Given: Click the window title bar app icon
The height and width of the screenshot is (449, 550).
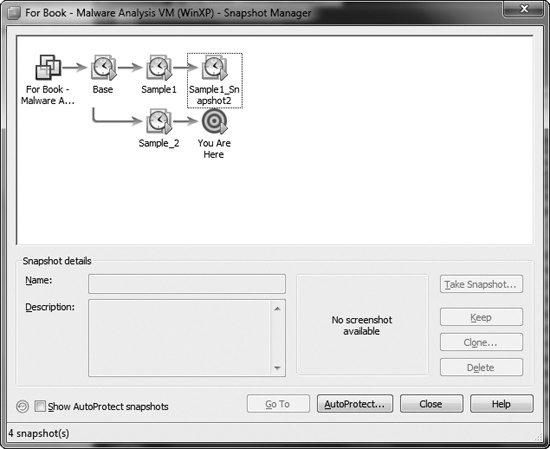Looking at the screenshot, I should (13, 13).
